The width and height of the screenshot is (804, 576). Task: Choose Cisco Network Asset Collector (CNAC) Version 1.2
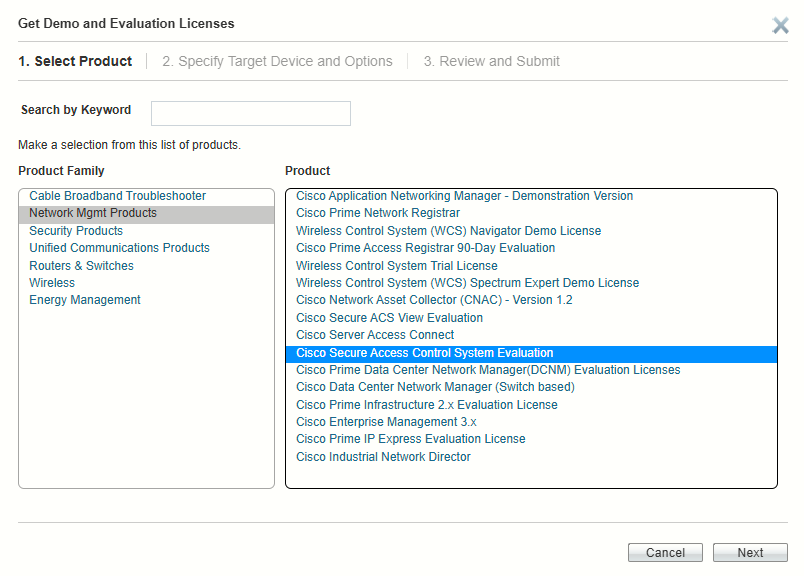[531, 300]
